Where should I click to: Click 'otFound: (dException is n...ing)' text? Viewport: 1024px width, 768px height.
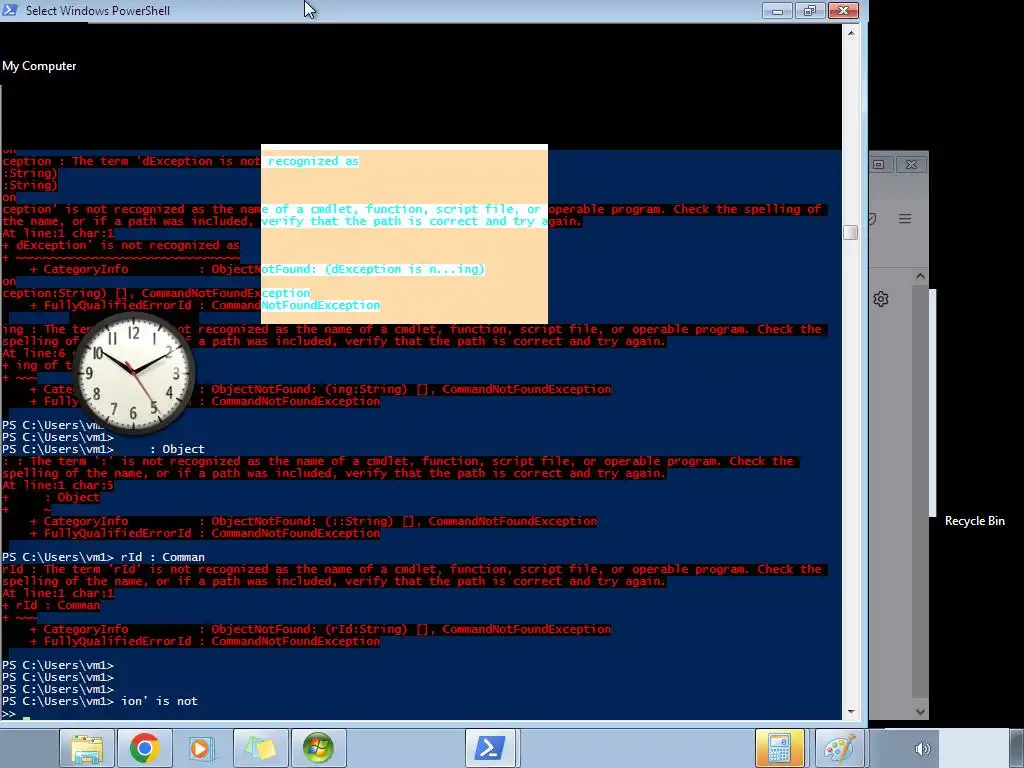coord(373,269)
